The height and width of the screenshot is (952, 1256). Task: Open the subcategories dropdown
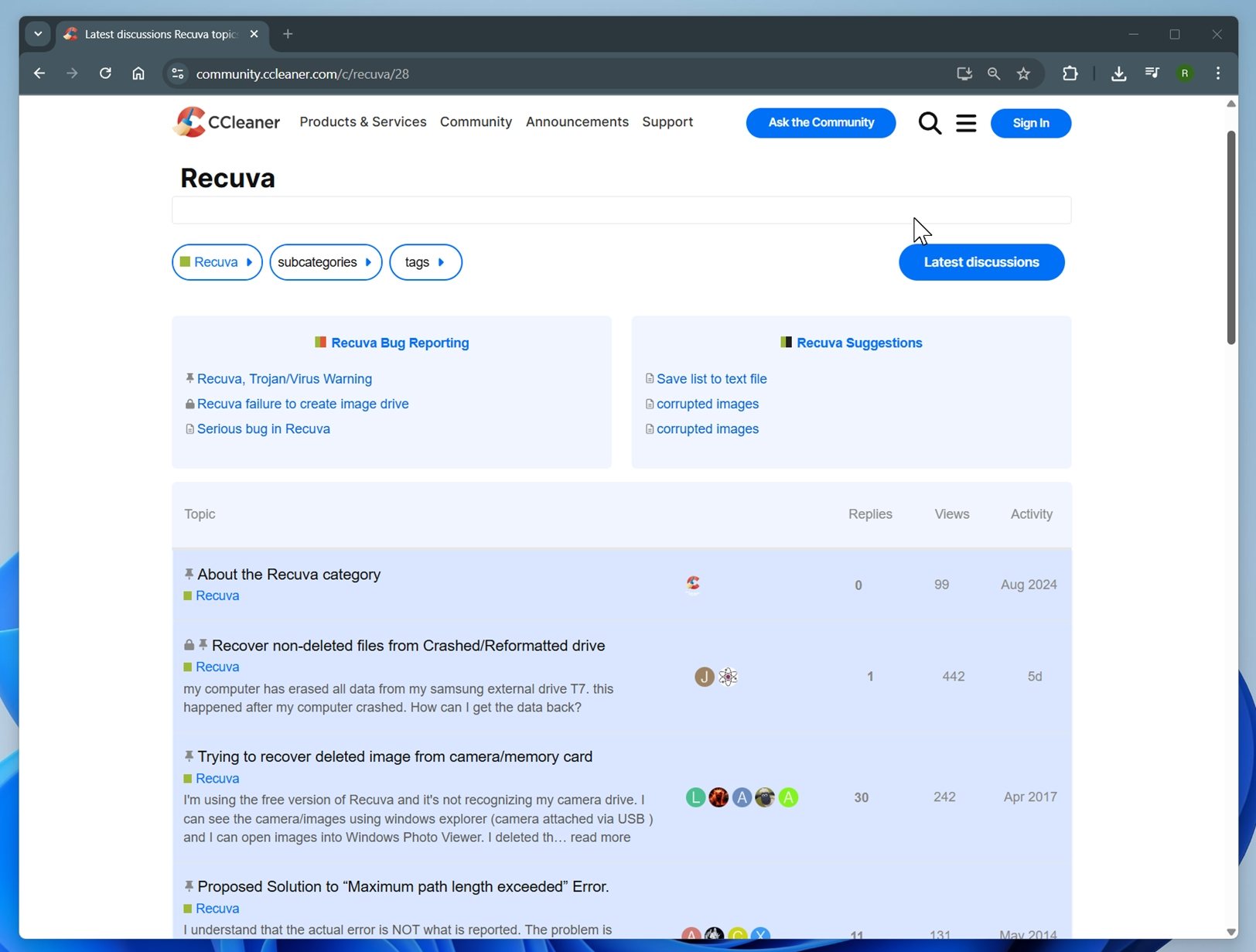point(325,262)
